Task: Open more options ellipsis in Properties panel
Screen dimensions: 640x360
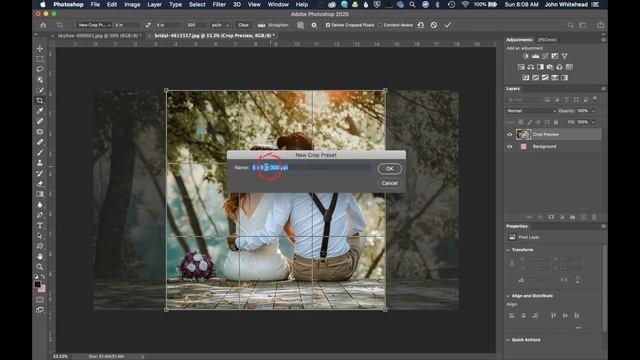Action: pyautogui.click(x=578, y=328)
